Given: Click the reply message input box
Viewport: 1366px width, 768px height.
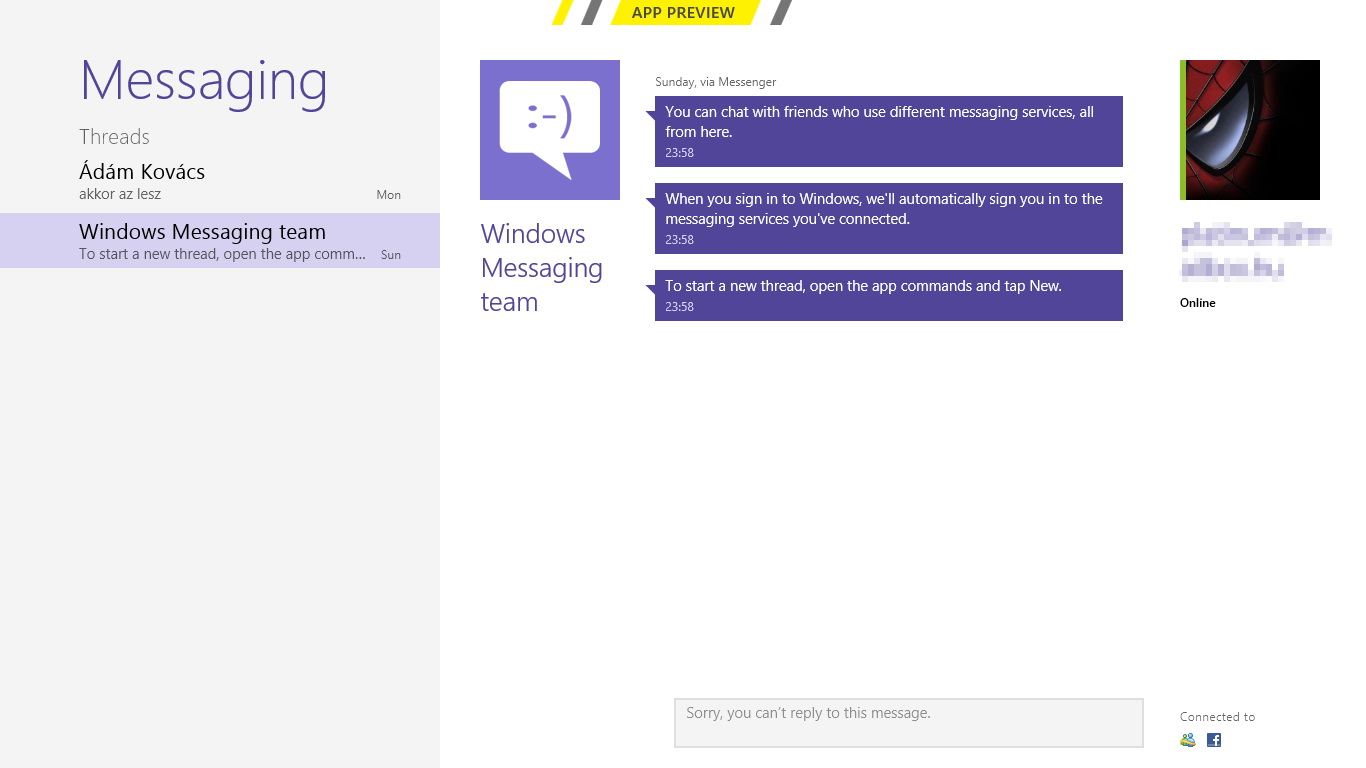Looking at the screenshot, I should pos(909,723).
